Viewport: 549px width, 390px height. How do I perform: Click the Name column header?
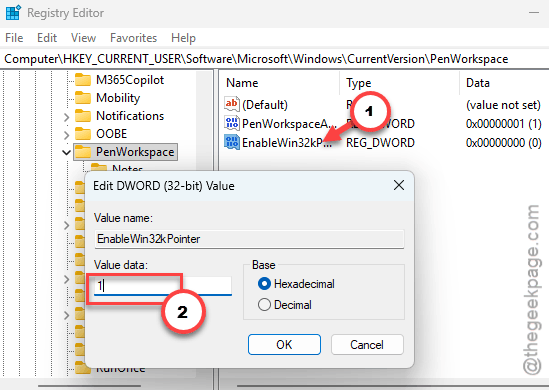point(242,83)
